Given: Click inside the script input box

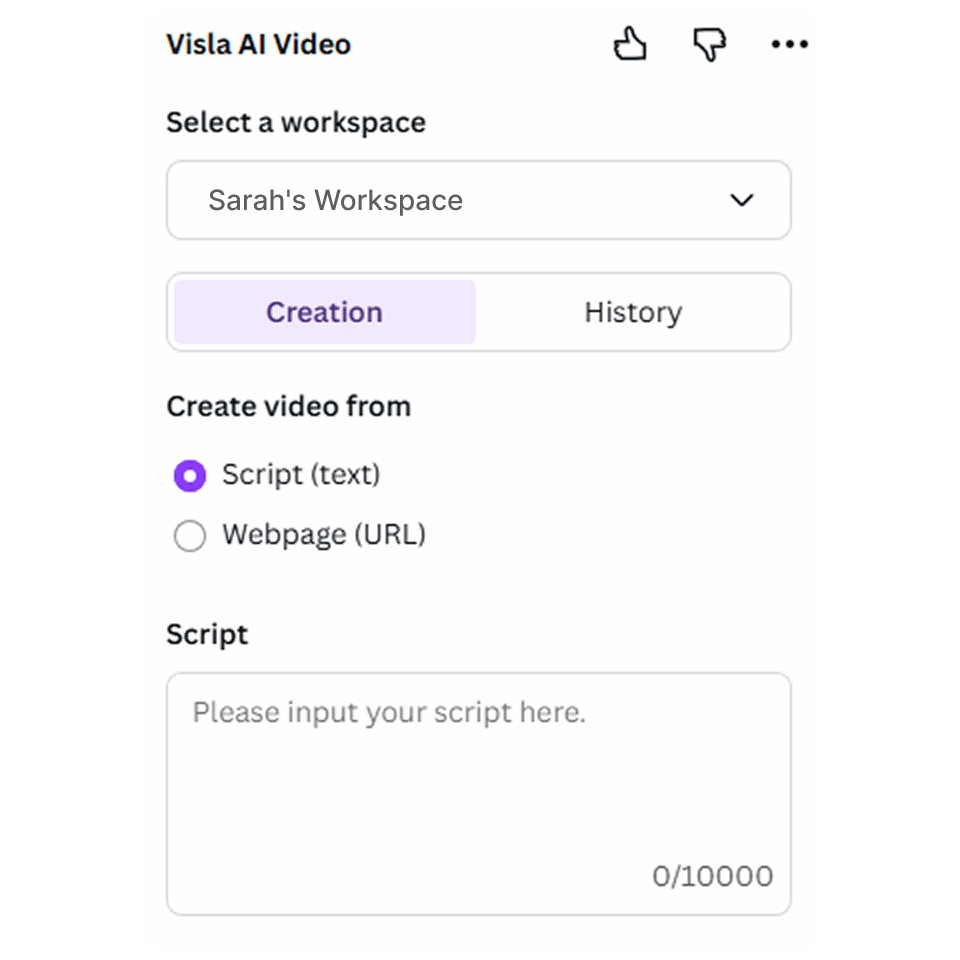Looking at the screenshot, I should click(478, 780).
